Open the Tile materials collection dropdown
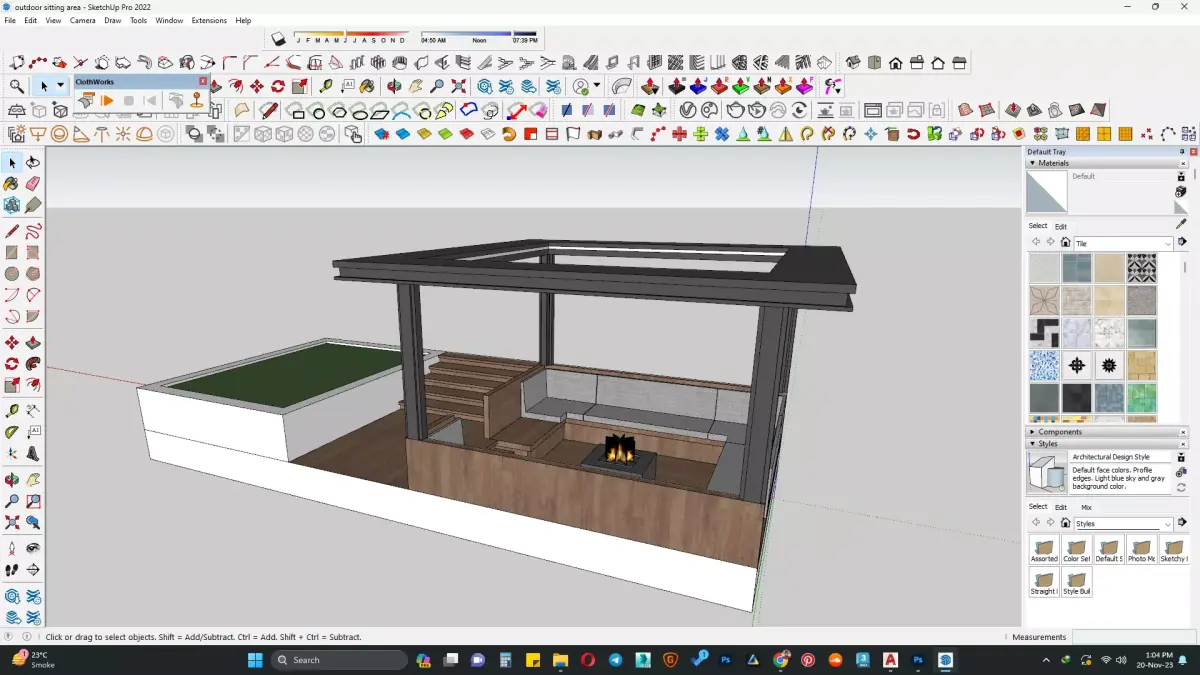This screenshot has height=675, width=1200. [1167, 243]
